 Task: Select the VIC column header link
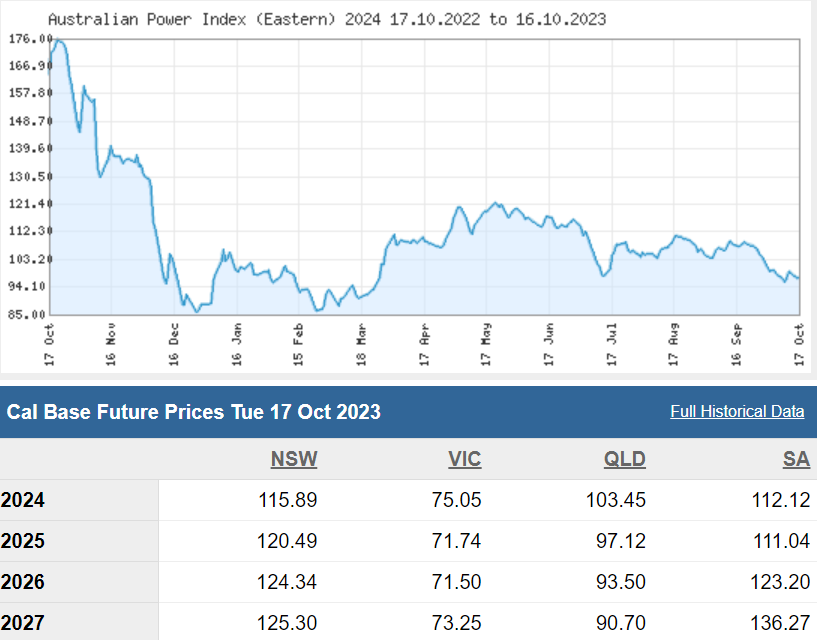[x=464, y=459]
